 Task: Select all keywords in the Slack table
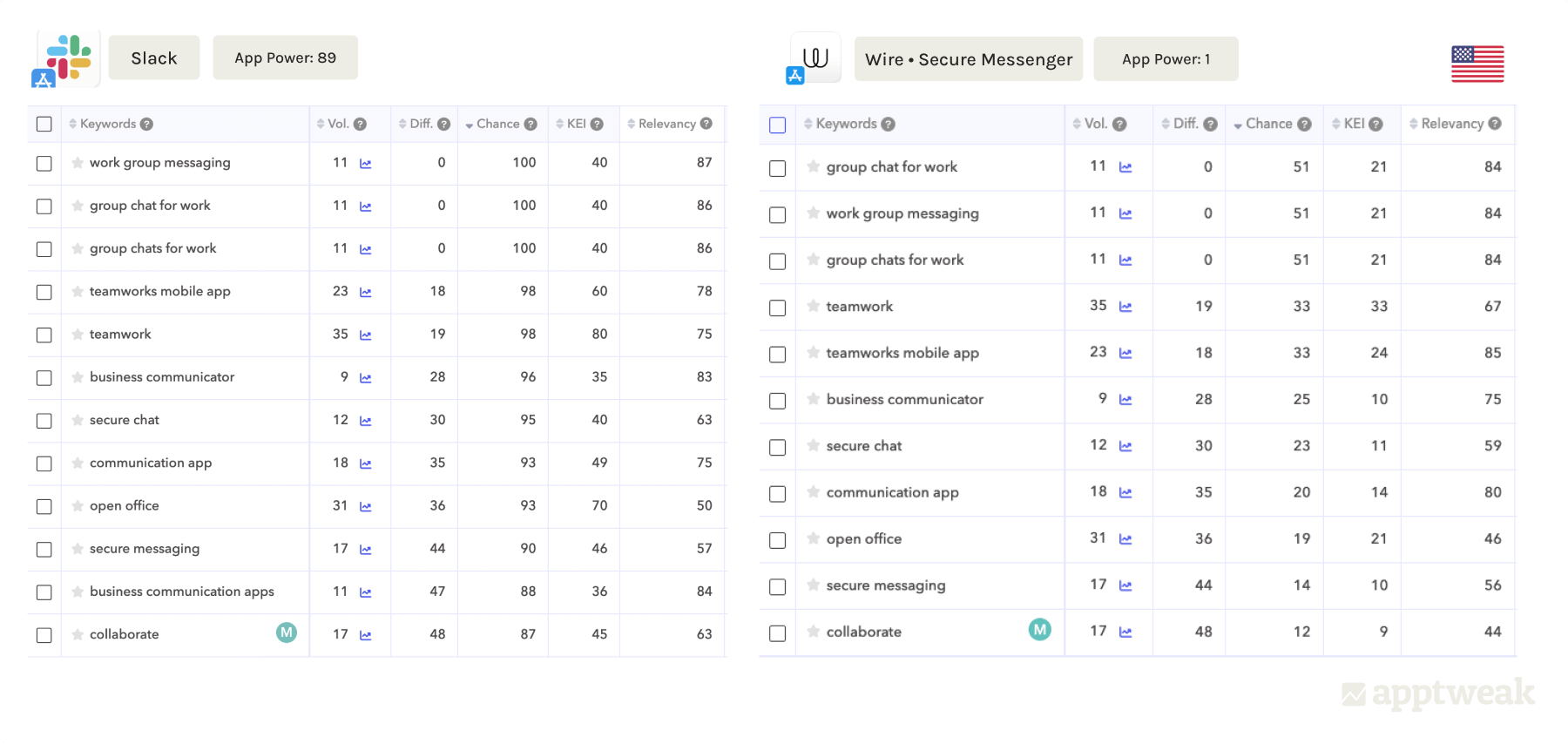click(x=44, y=124)
